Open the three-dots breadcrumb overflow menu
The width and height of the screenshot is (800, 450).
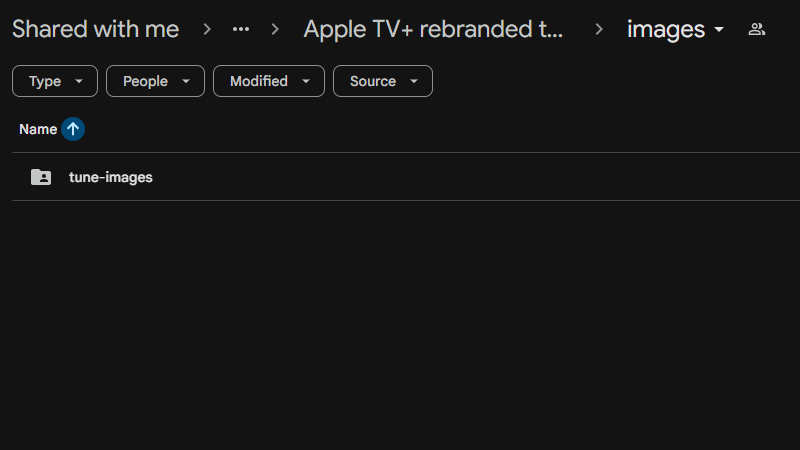[241, 29]
